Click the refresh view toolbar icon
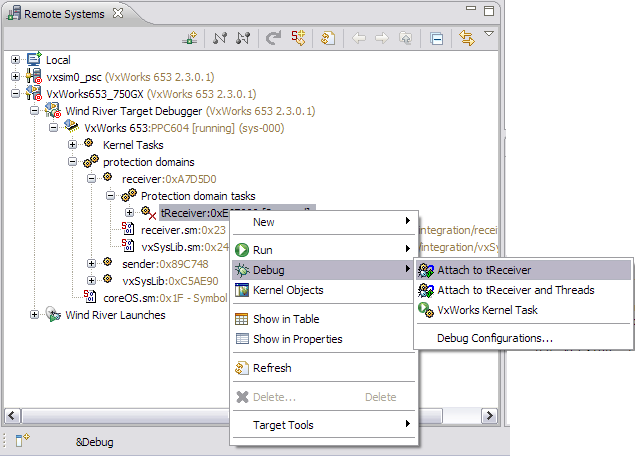Viewport: 641px width, 457px height. (328, 38)
